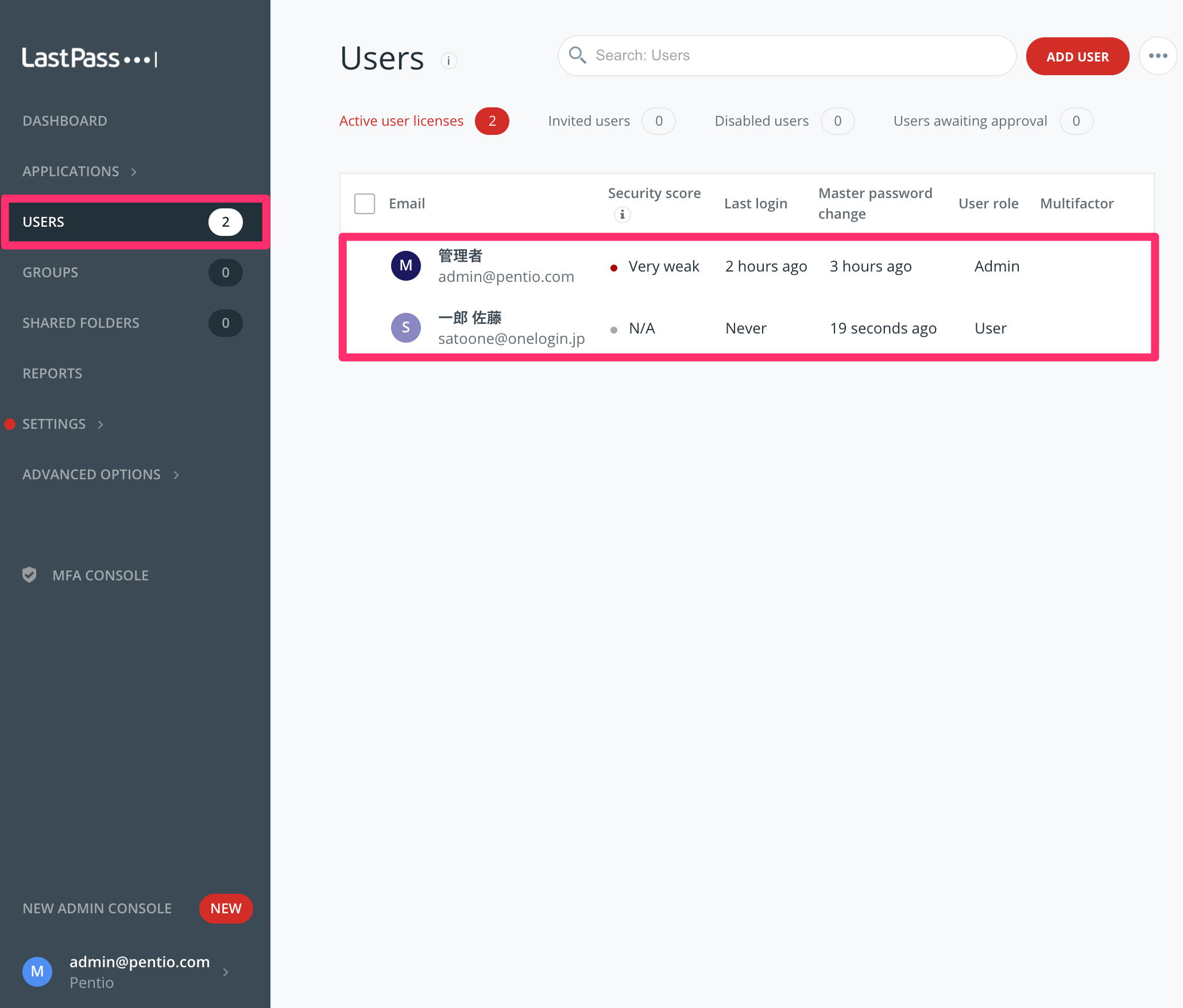Click the 2 hours ago last login
Viewport: 1183px width, 1008px height.
pos(766,266)
